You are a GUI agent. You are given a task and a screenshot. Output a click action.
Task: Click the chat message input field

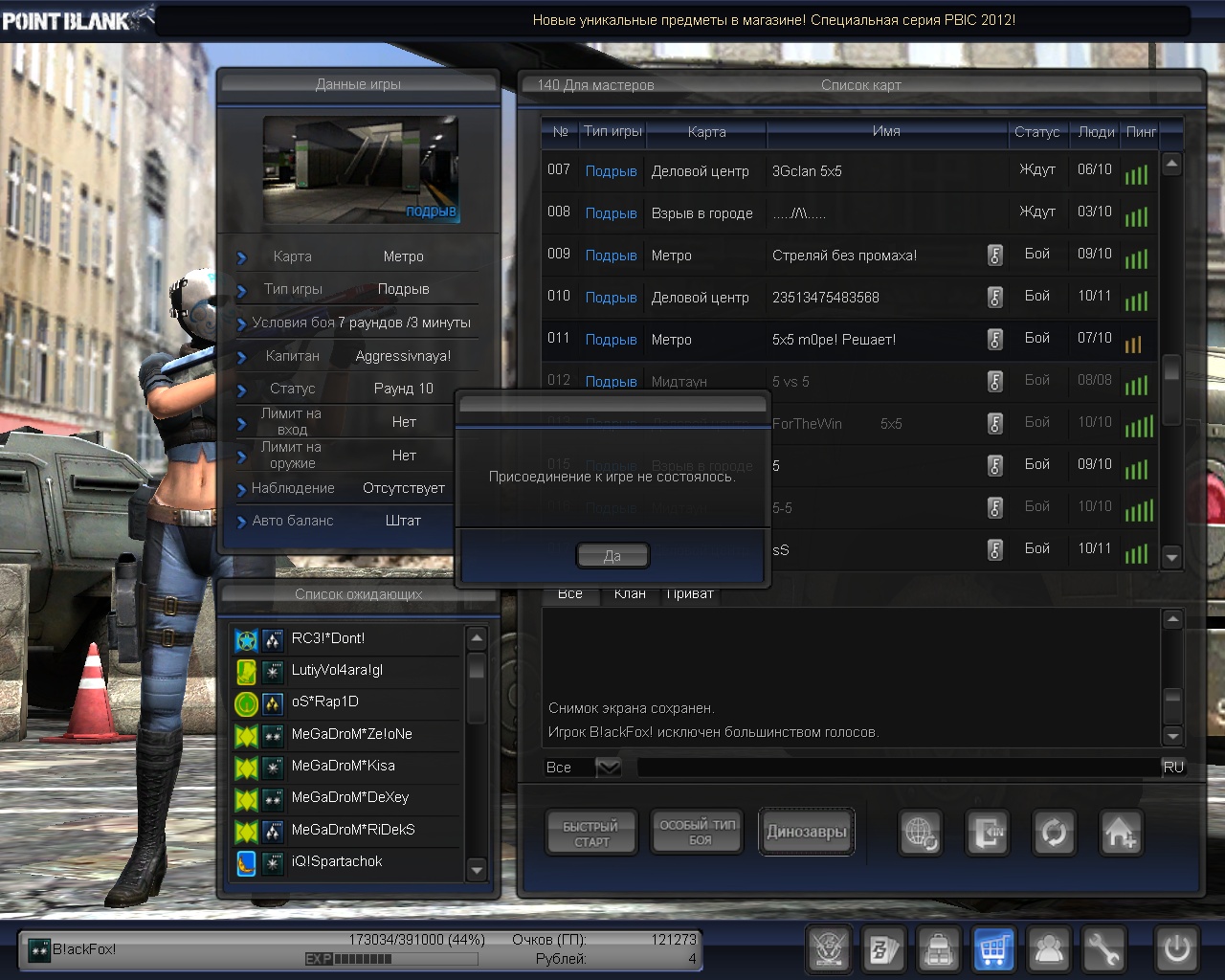898,768
